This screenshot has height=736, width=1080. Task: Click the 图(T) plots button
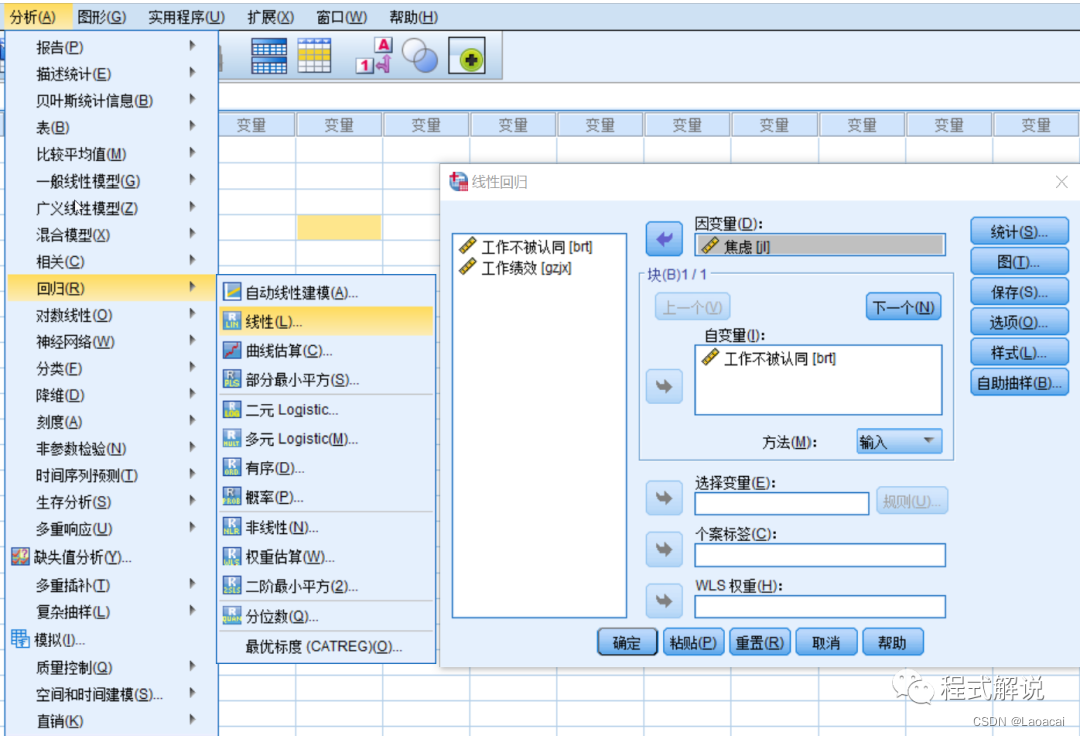1019,262
